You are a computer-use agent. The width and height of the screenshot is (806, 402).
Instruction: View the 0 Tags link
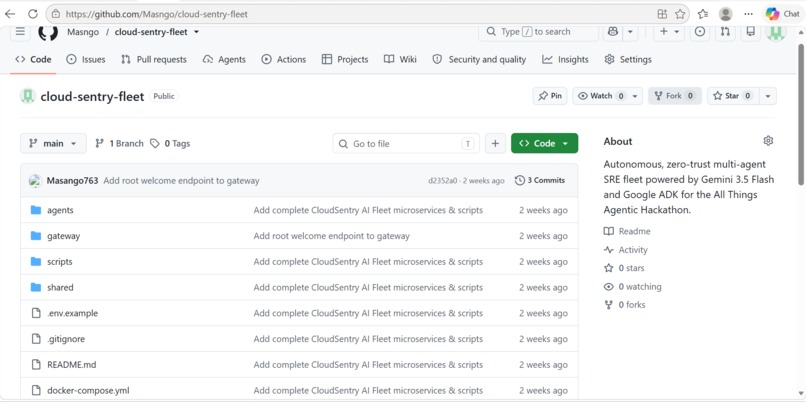[170, 143]
